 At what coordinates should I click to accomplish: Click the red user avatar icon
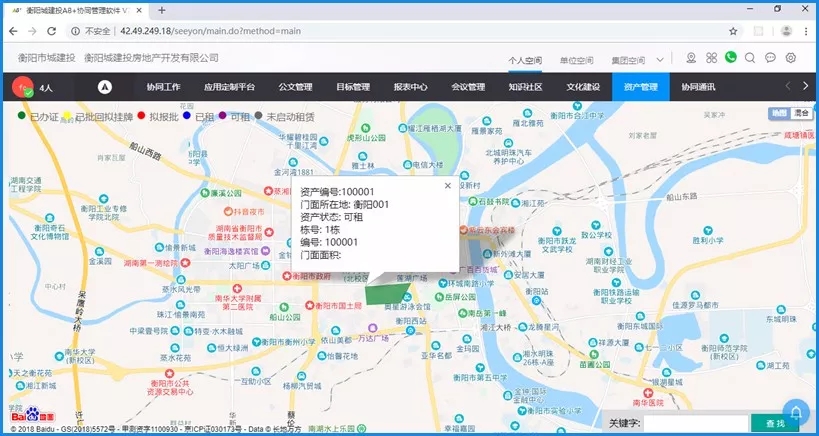pyautogui.click(x=22, y=87)
